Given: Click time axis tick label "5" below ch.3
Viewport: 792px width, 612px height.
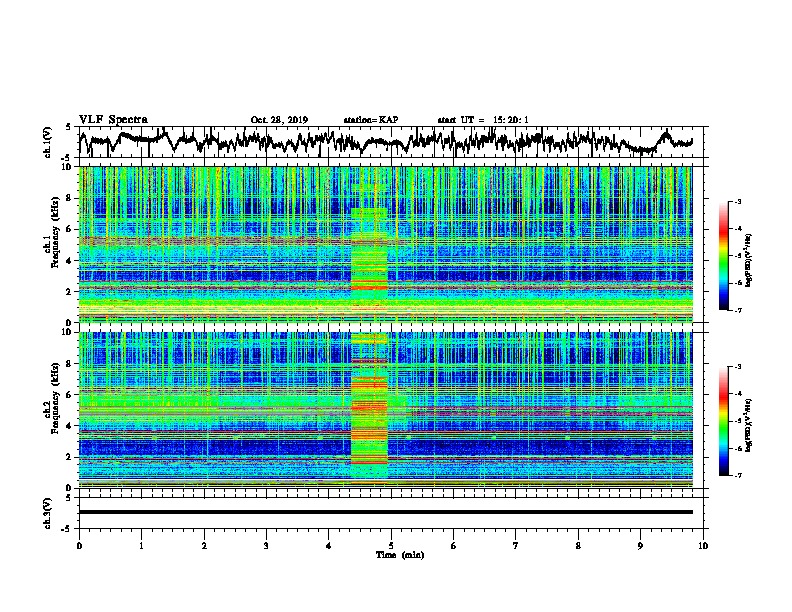Looking at the screenshot, I should click(x=391, y=546).
